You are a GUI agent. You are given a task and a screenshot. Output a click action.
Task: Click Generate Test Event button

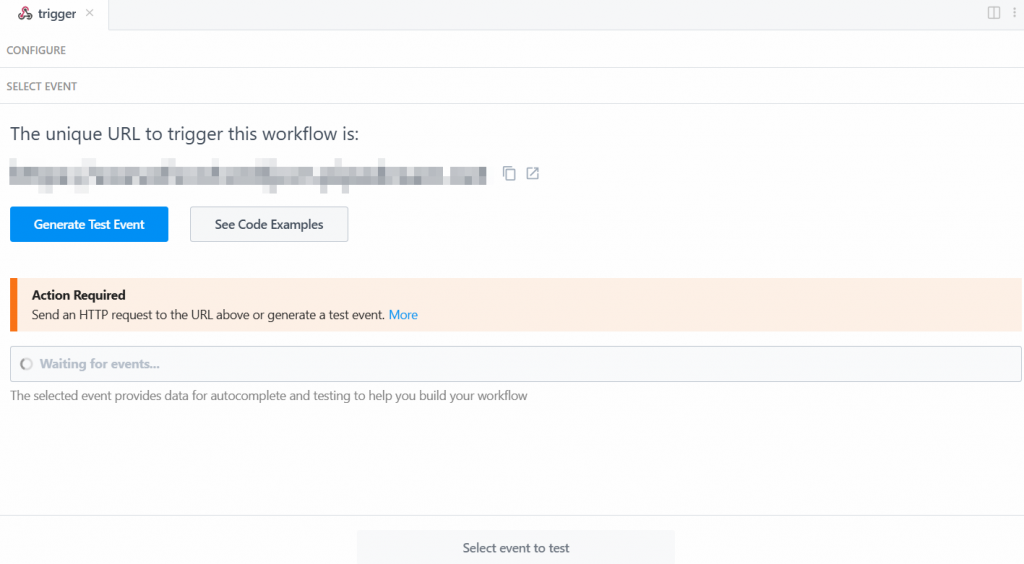tap(89, 225)
